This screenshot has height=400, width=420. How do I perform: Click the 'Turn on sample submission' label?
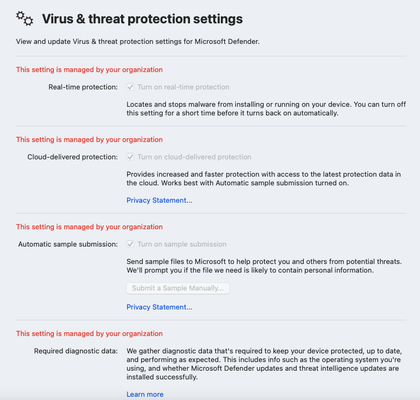point(182,244)
